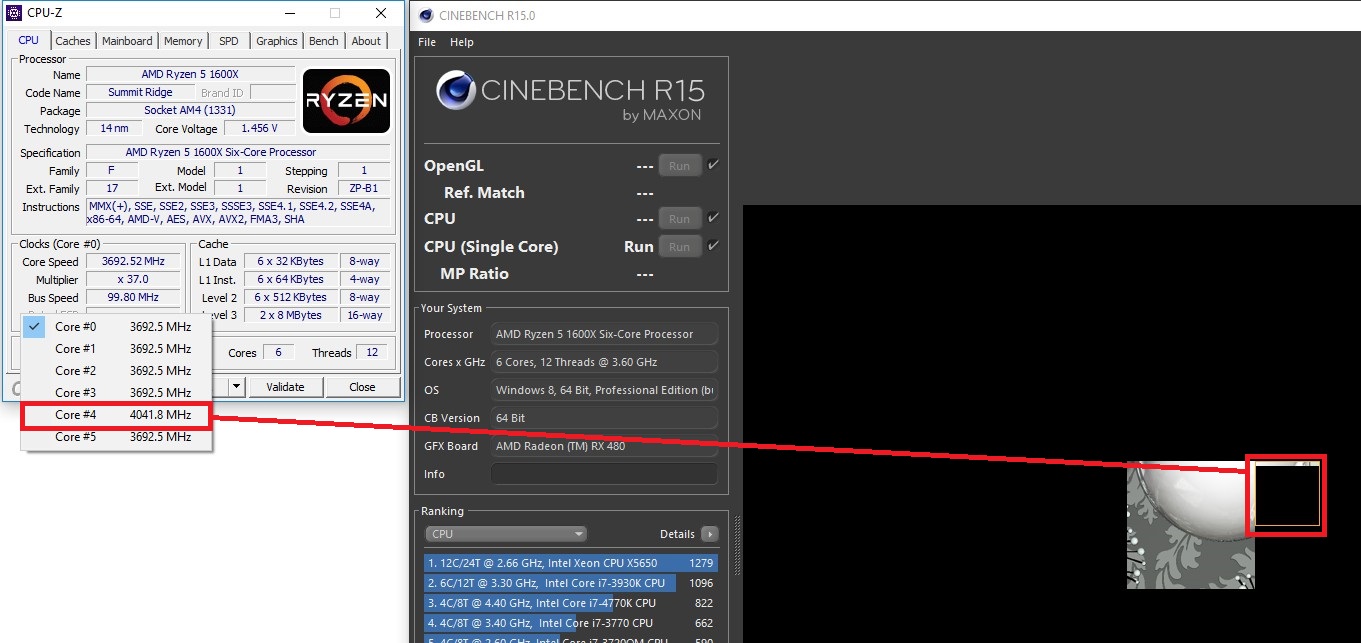
Task: Run the CPU (Single Core) benchmark
Action: point(679,246)
